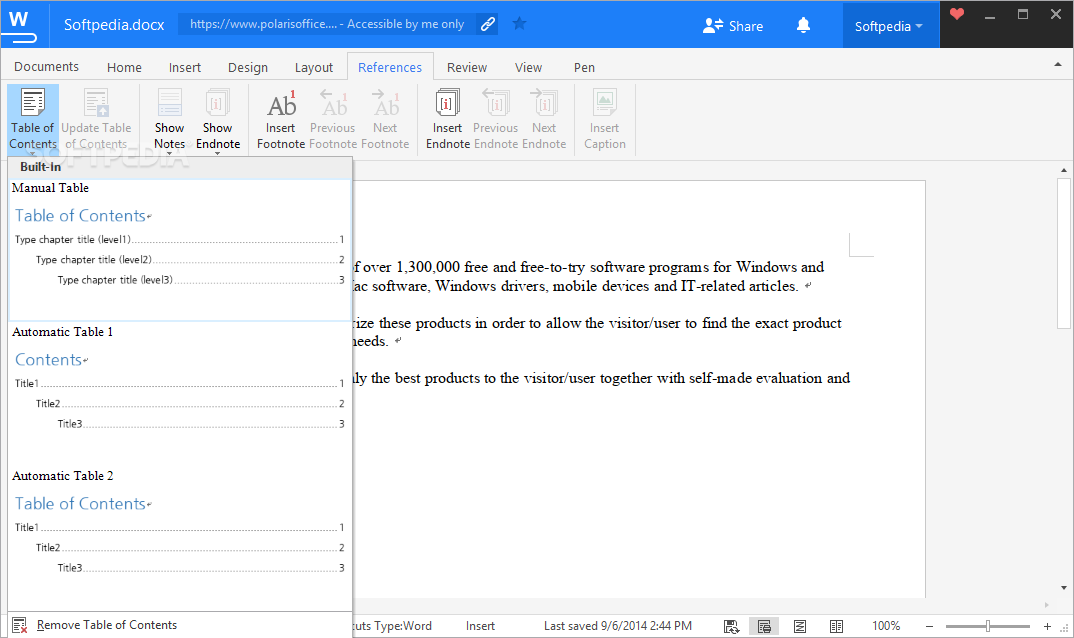Select the print layout view icon
The width and height of the screenshot is (1074, 638).
pyautogui.click(x=764, y=626)
